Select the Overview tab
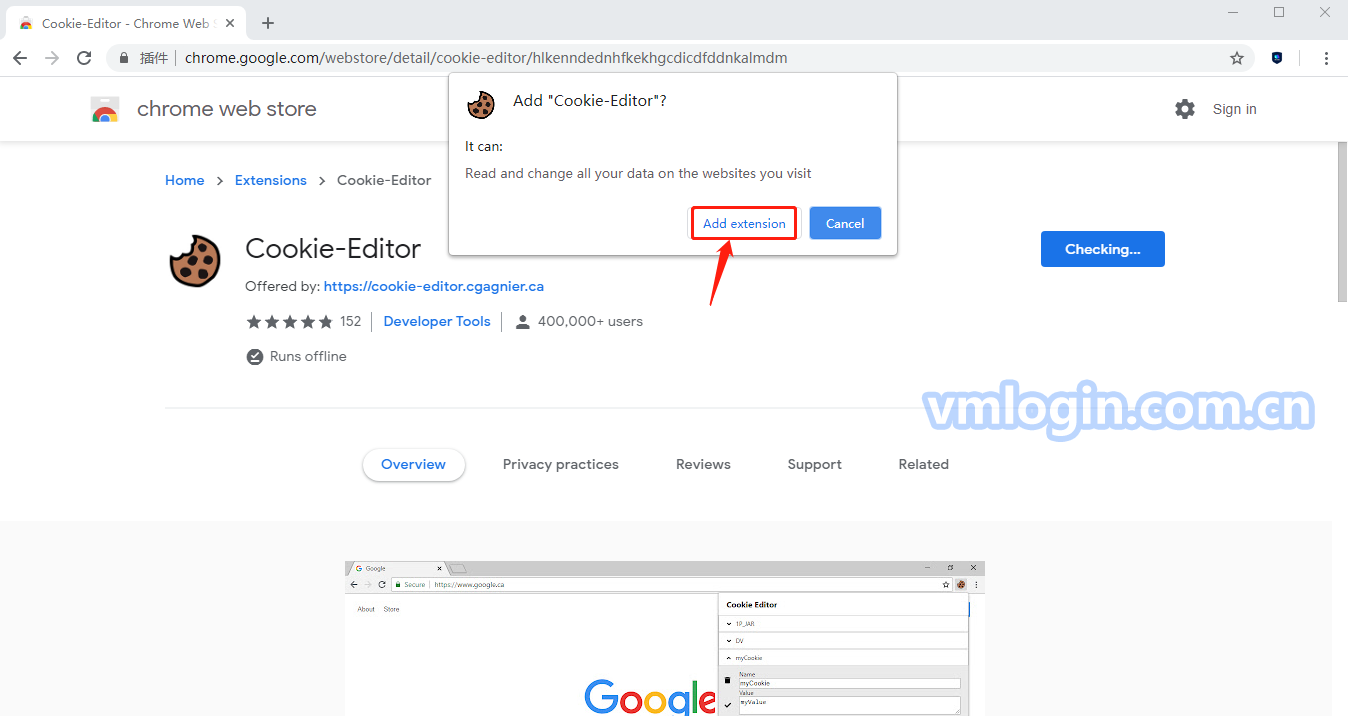The width and height of the screenshot is (1348, 716). tap(413, 464)
